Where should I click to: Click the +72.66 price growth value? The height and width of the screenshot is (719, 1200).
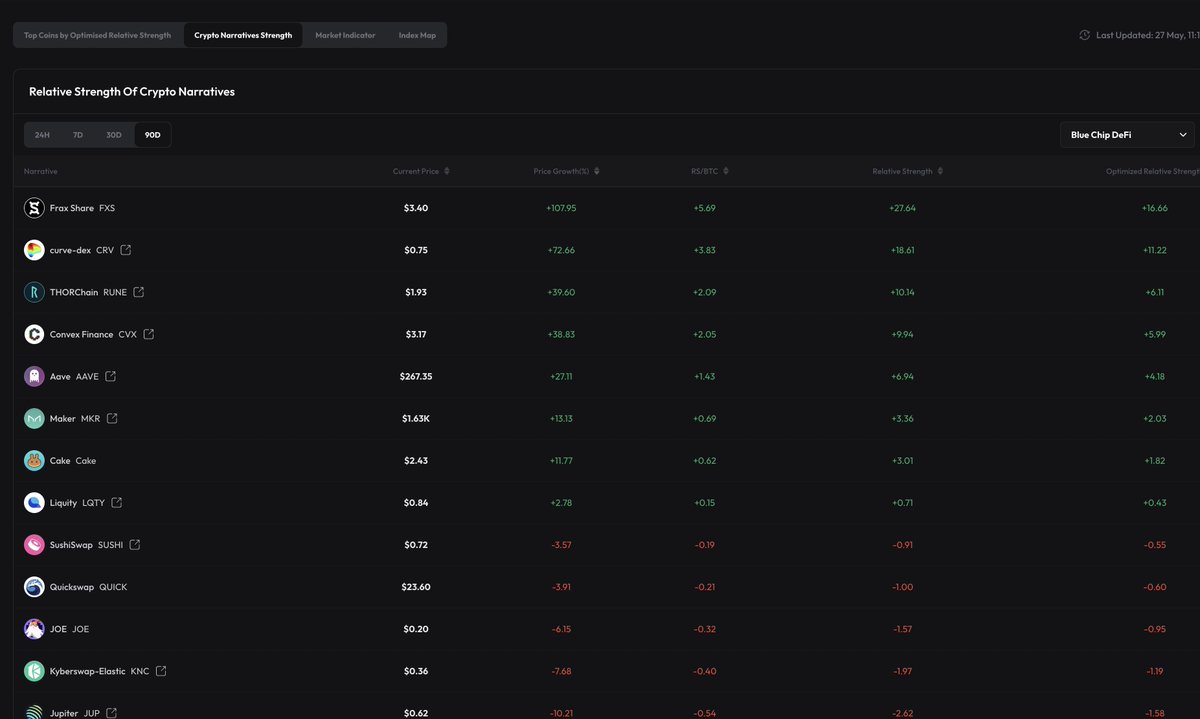click(561, 250)
